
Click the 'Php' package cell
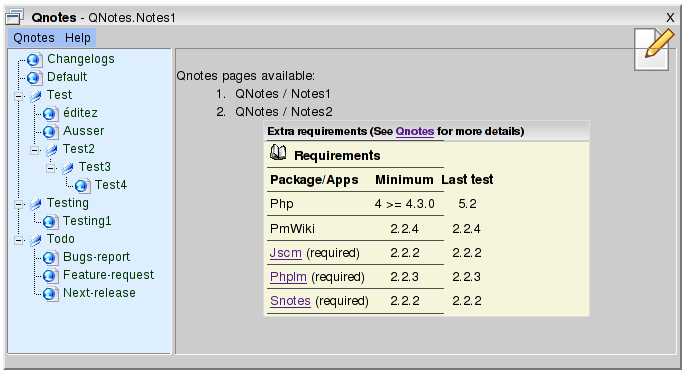pos(282,204)
